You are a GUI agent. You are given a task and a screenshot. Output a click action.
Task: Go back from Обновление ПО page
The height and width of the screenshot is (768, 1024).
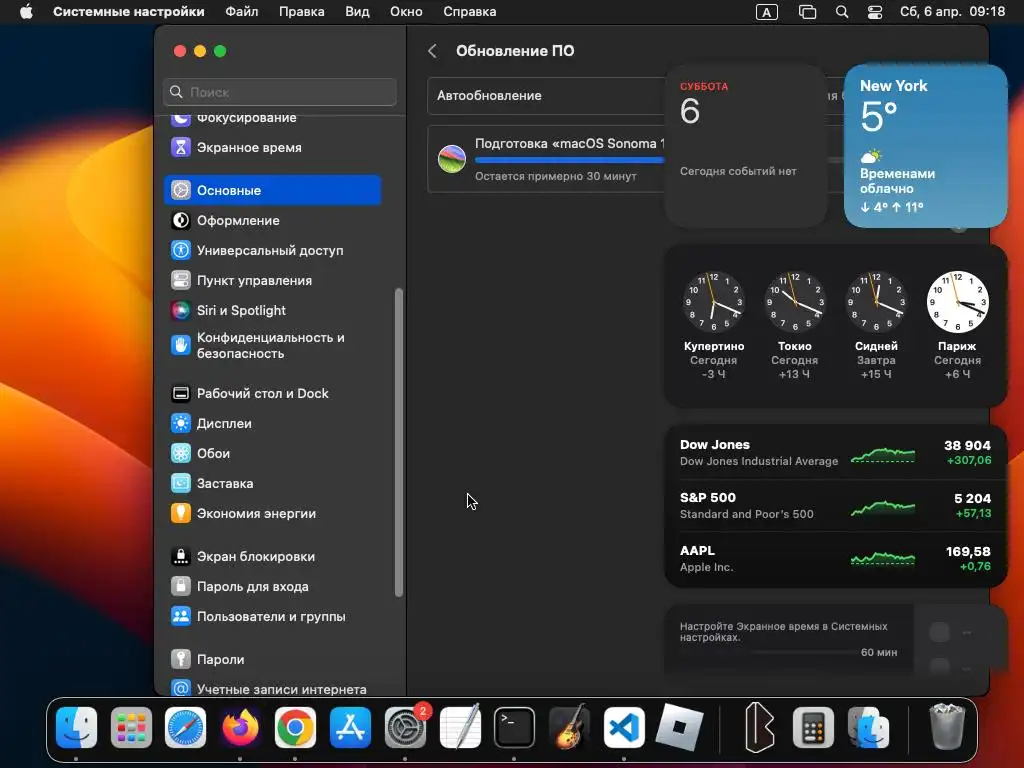432,51
